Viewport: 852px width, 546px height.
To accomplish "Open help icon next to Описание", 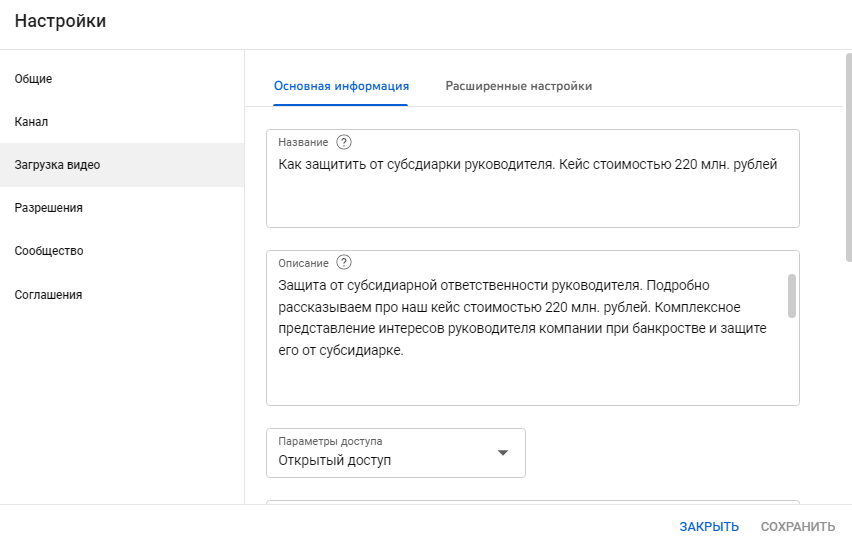I will click(344, 263).
